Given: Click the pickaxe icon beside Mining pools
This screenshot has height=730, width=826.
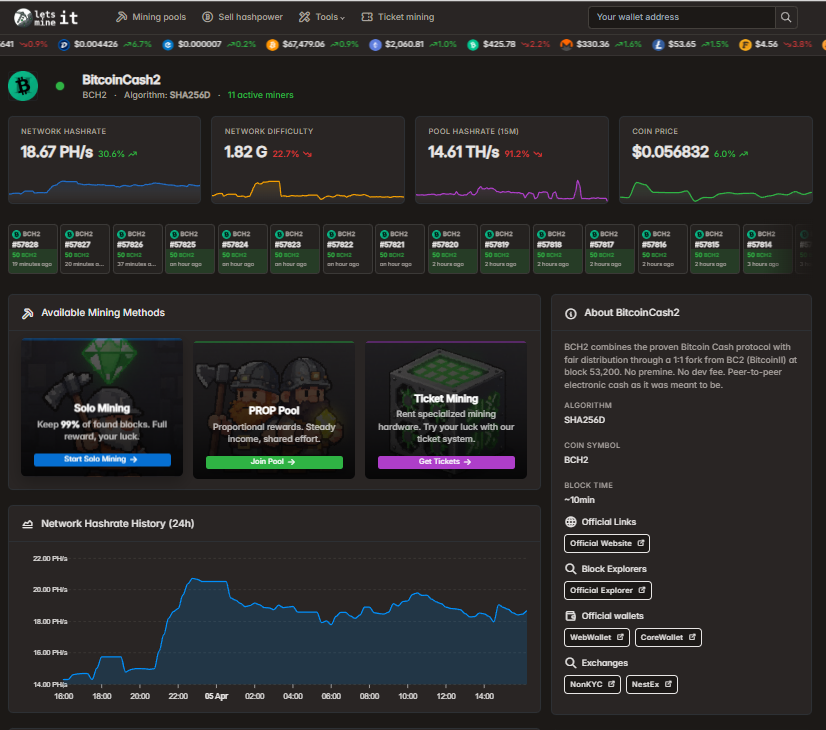Looking at the screenshot, I should [x=124, y=16].
